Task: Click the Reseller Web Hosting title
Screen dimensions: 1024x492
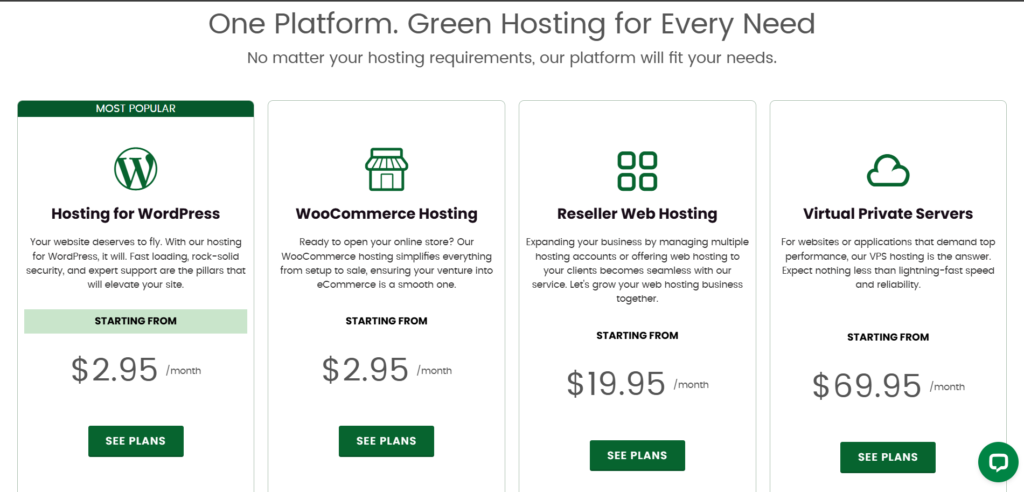Action: click(637, 213)
